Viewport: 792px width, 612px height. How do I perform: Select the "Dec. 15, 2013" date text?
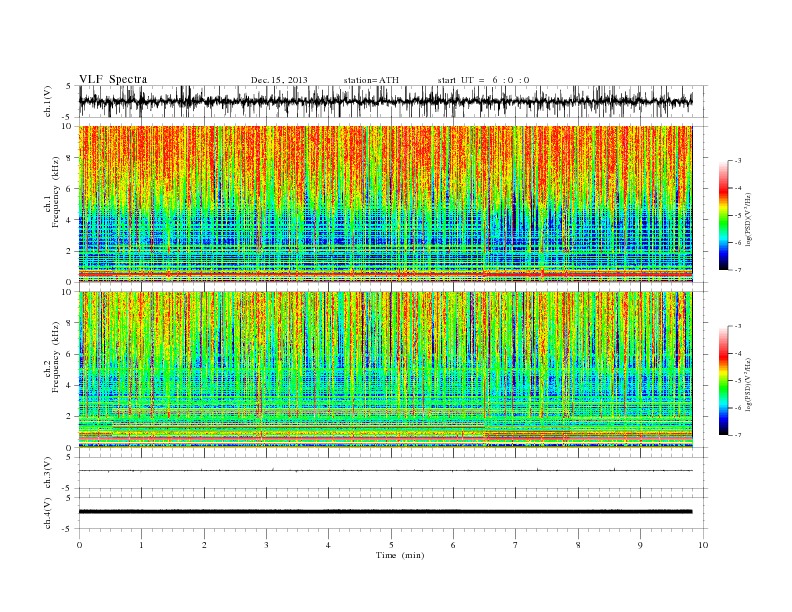pos(279,80)
